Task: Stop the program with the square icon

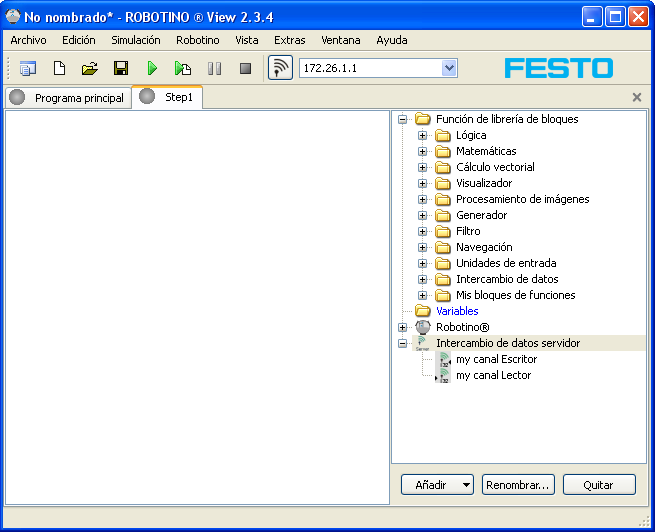Action: pos(246,68)
